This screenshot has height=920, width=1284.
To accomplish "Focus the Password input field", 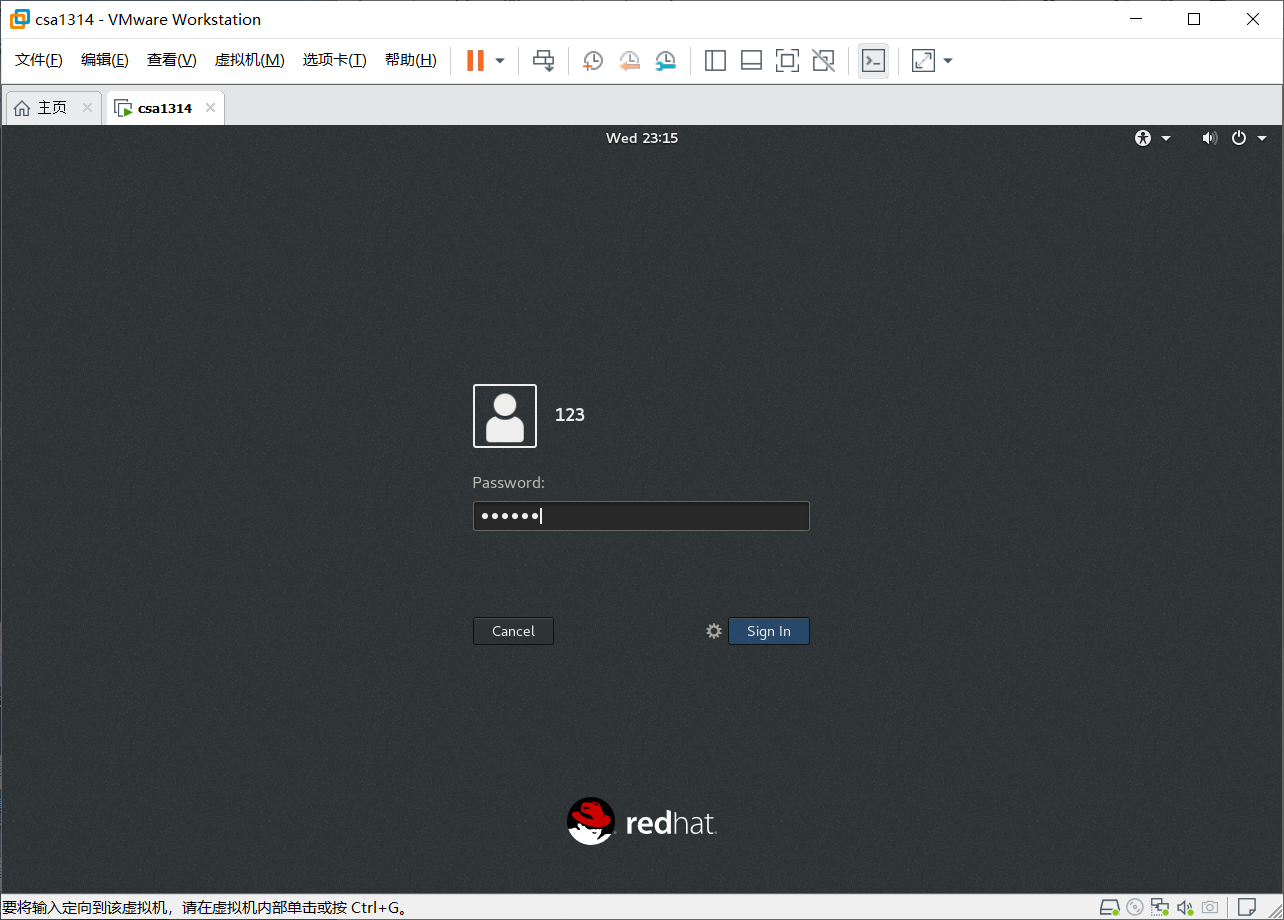I will [x=641, y=516].
